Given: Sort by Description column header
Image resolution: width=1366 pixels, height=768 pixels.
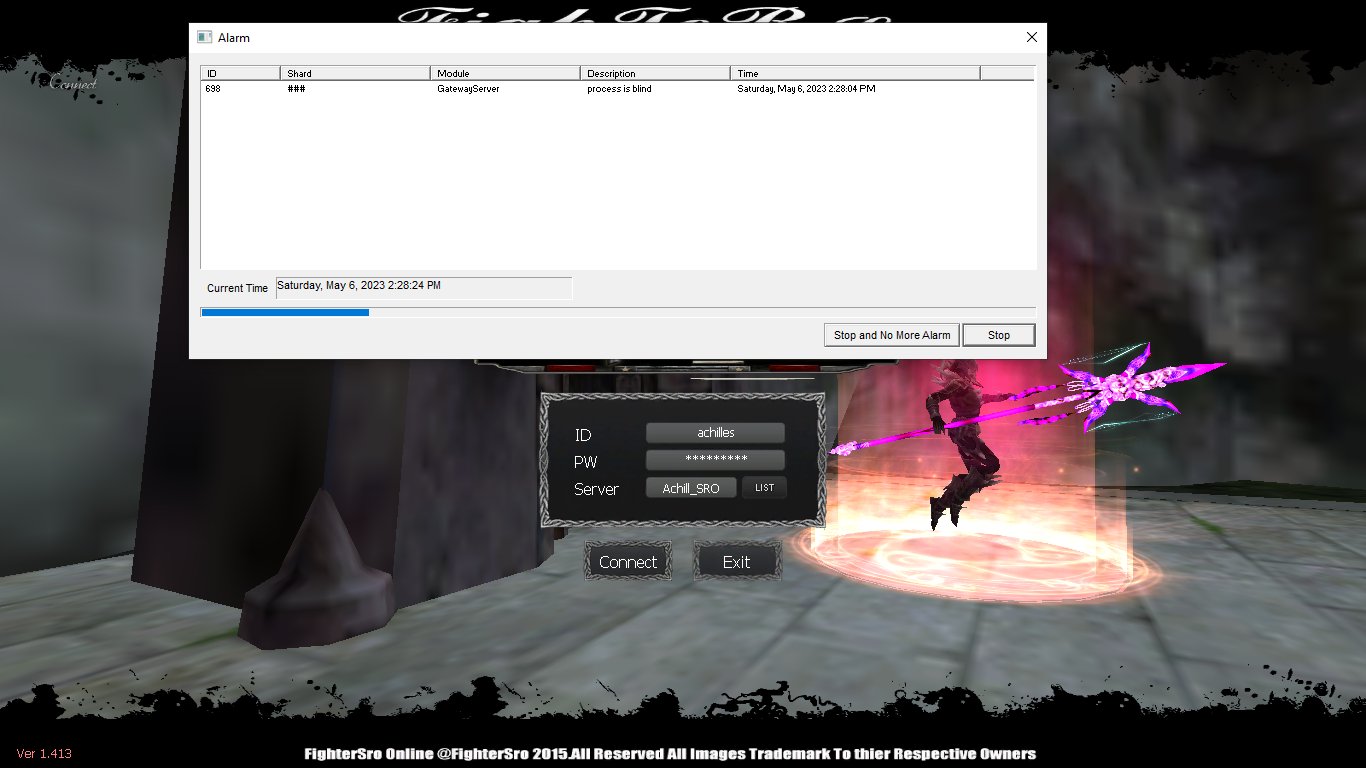Looking at the screenshot, I should point(656,73).
